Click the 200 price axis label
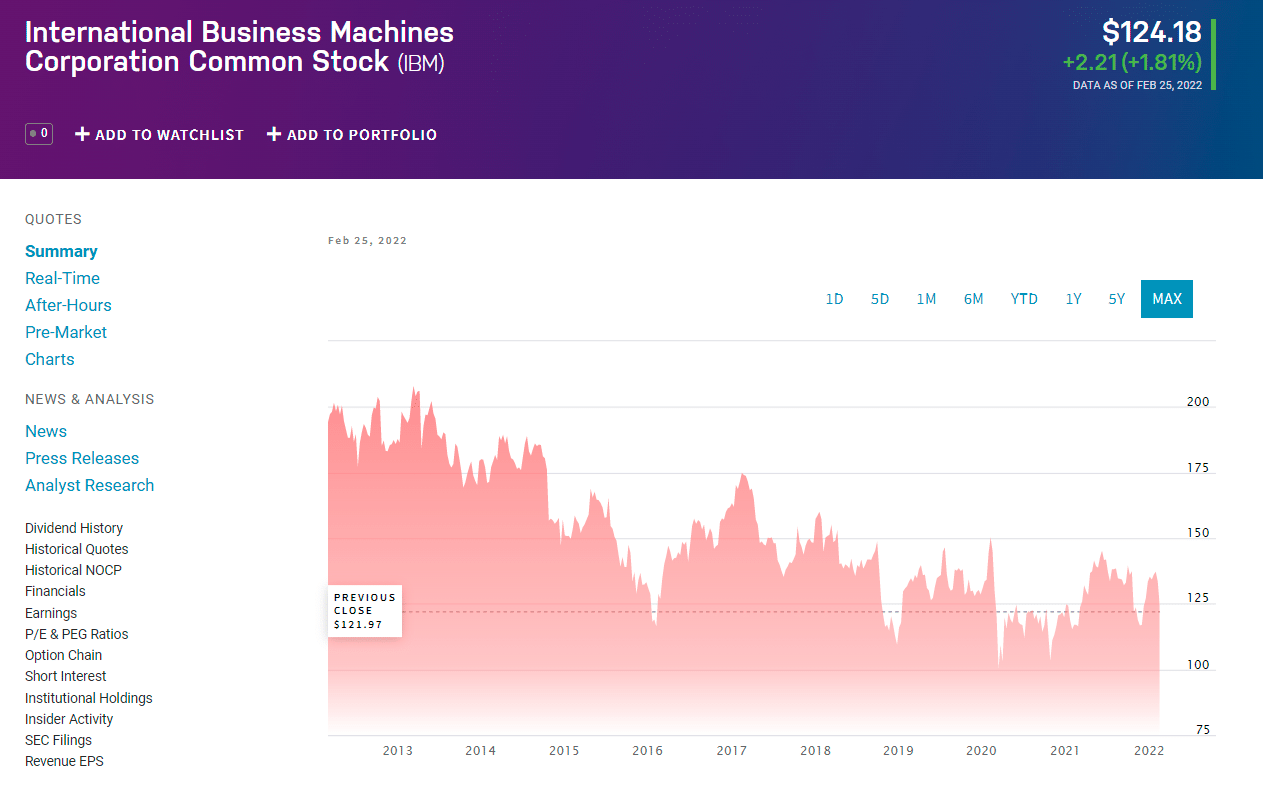1263x797 pixels. [1198, 402]
